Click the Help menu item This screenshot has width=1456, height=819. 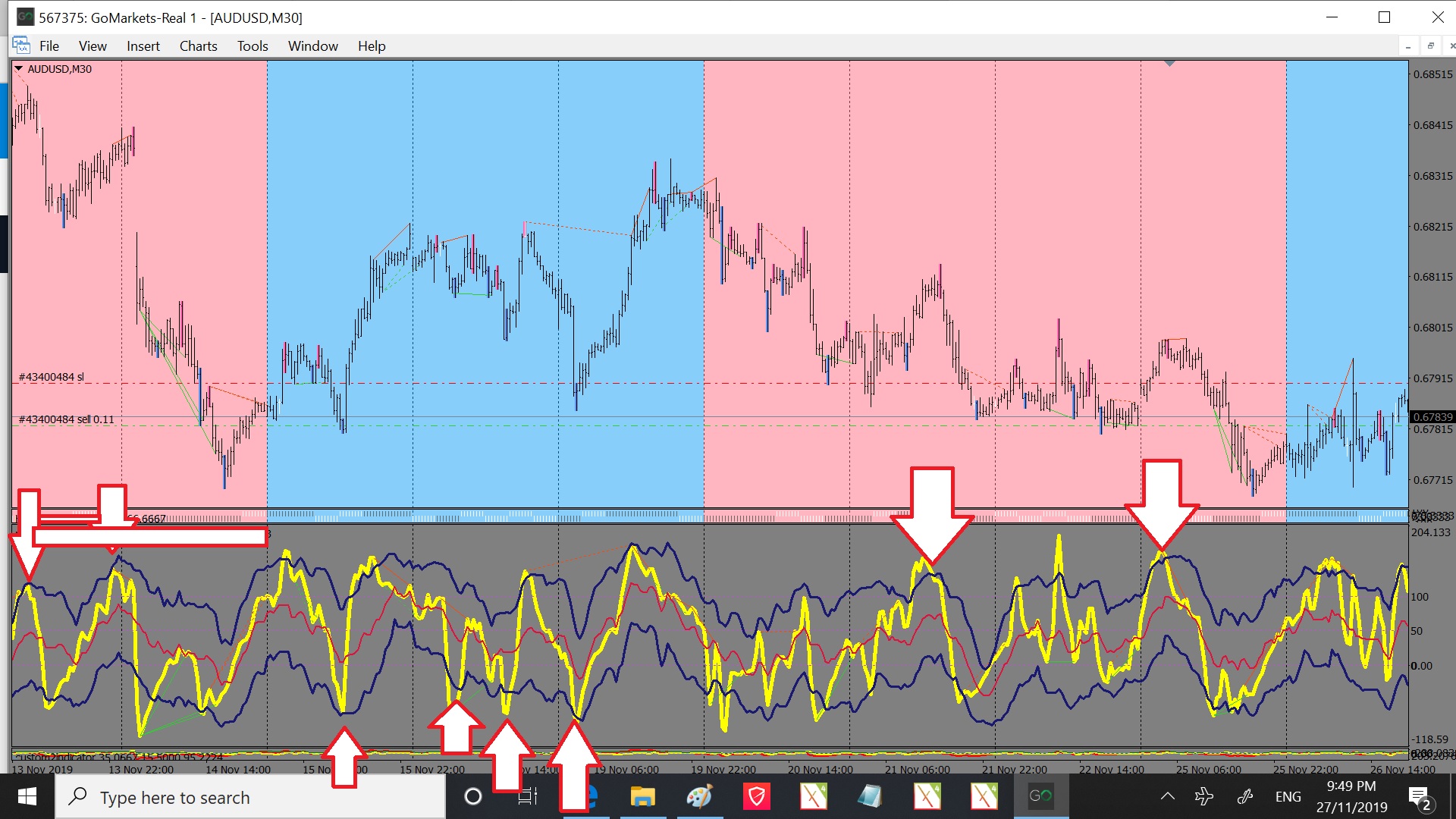tap(372, 46)
